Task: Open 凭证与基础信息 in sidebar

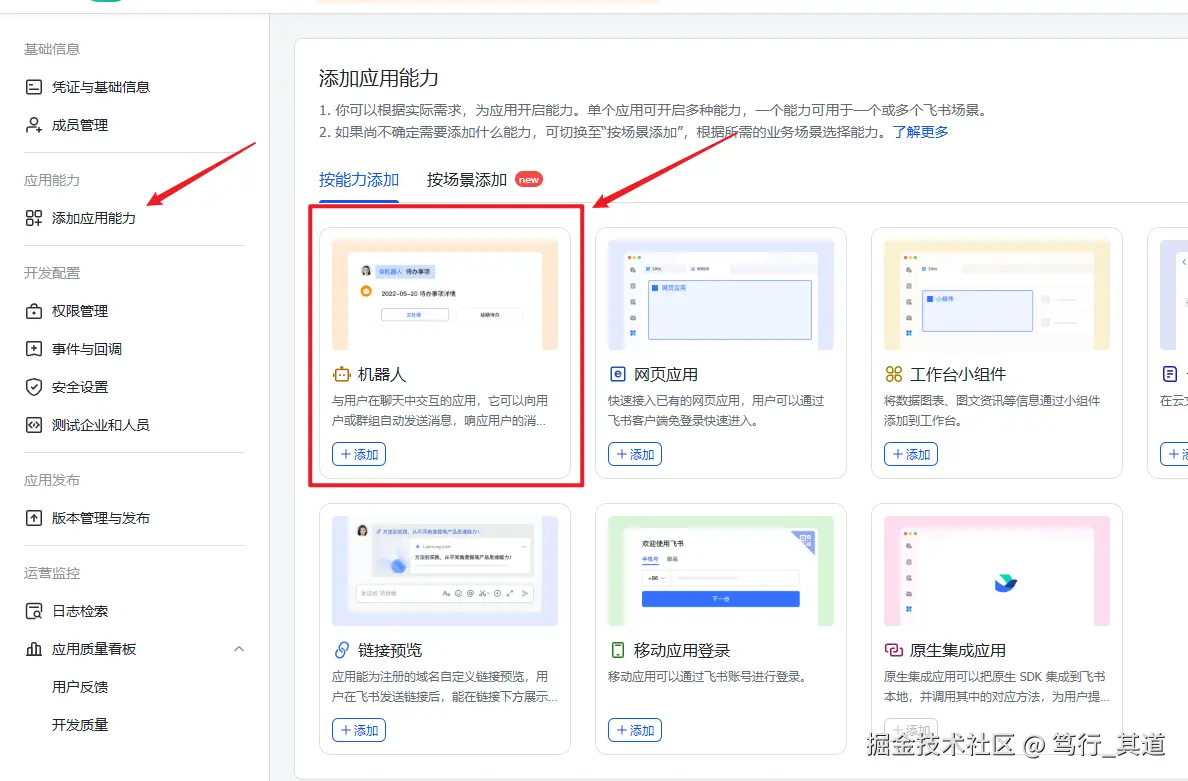Action: [101, 87]
